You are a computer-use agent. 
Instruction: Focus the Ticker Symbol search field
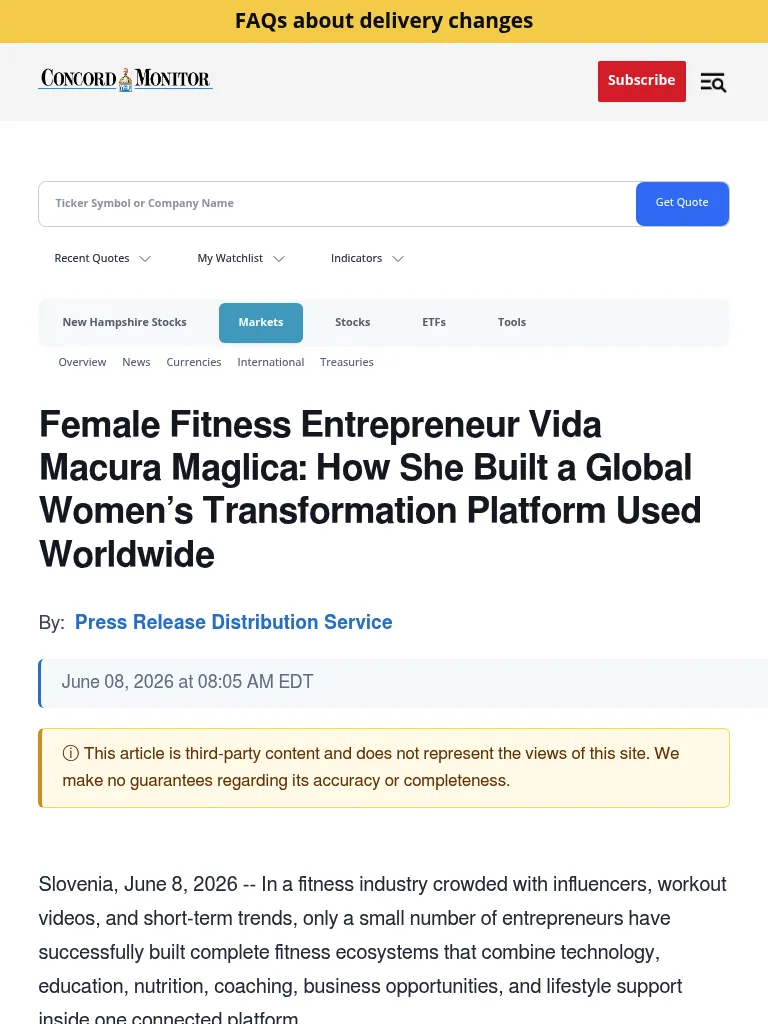(337, 204)
